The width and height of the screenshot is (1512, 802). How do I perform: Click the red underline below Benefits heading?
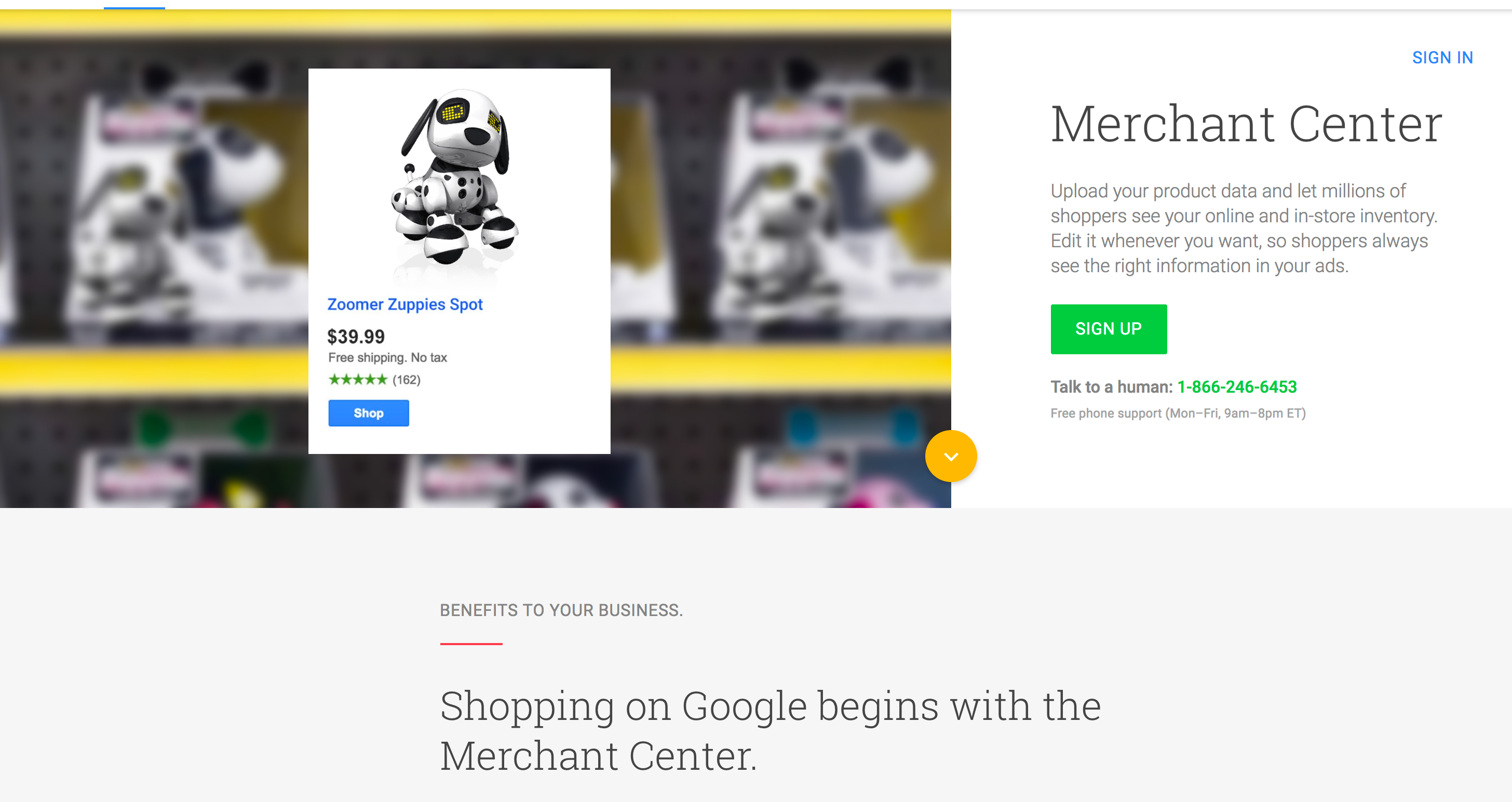(x=471, y=644)
